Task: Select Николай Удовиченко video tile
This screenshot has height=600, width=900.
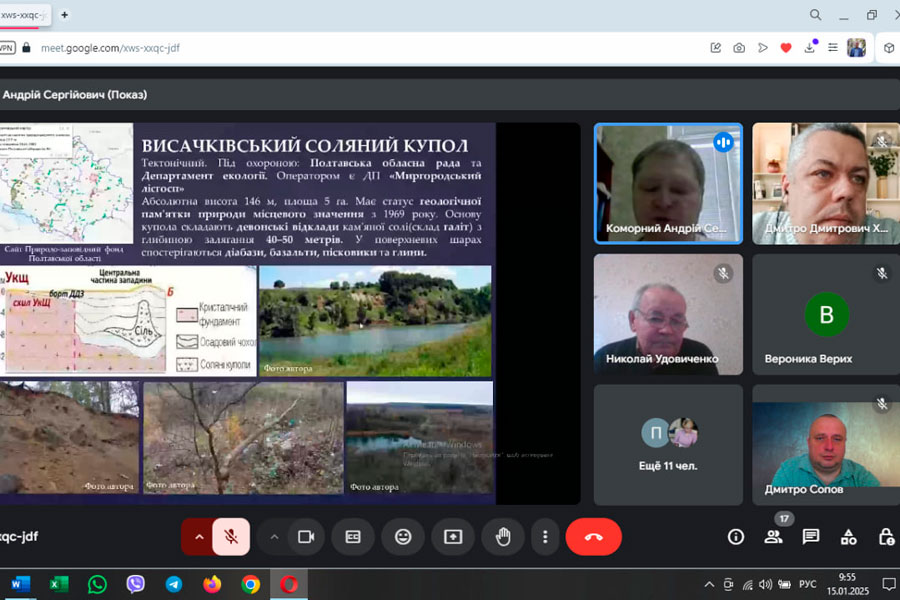Action: tap(668, 313)
